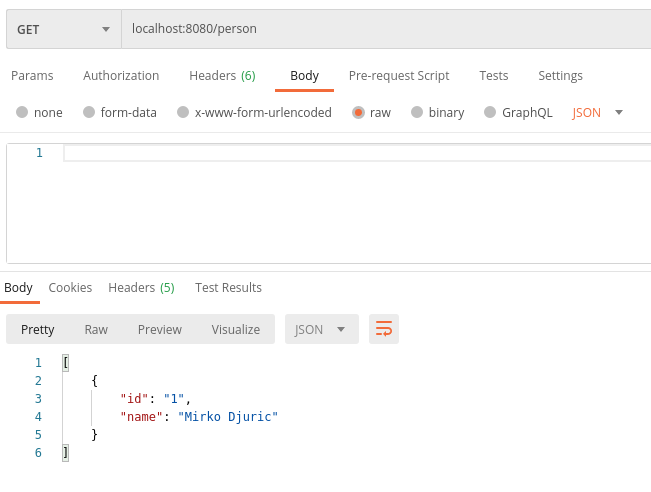Open the Visualize response view
Image resolution: width=651 pixels, height=492 pixels.
[x=235, y=329]
